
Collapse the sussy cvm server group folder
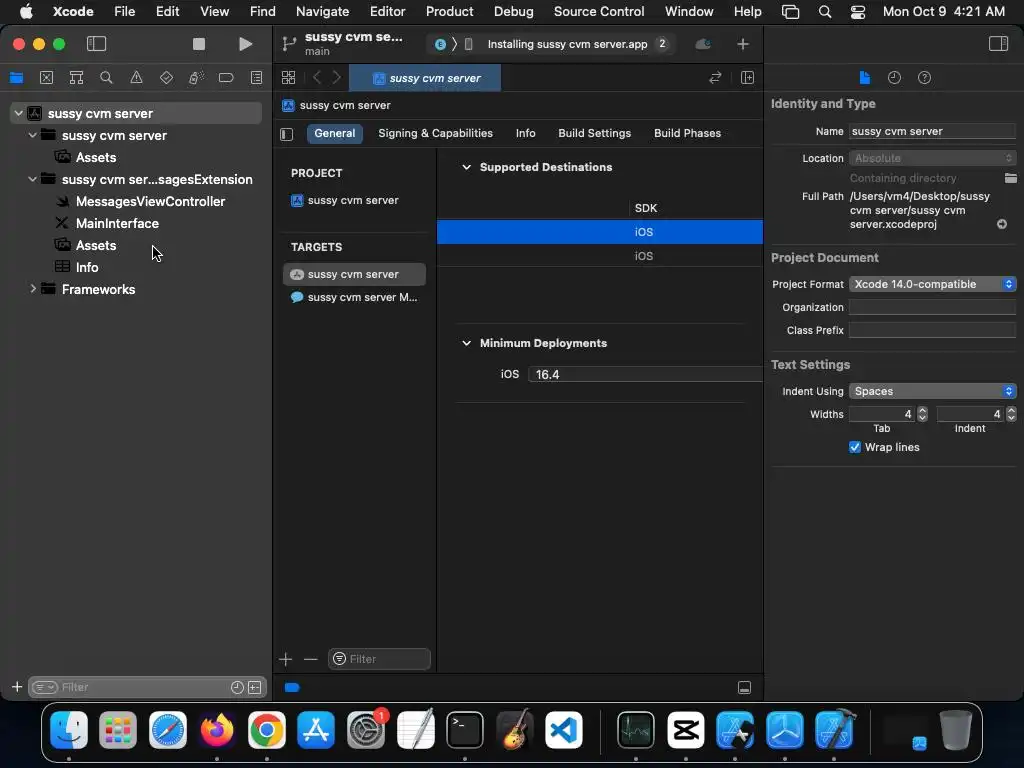coord(33,135)
